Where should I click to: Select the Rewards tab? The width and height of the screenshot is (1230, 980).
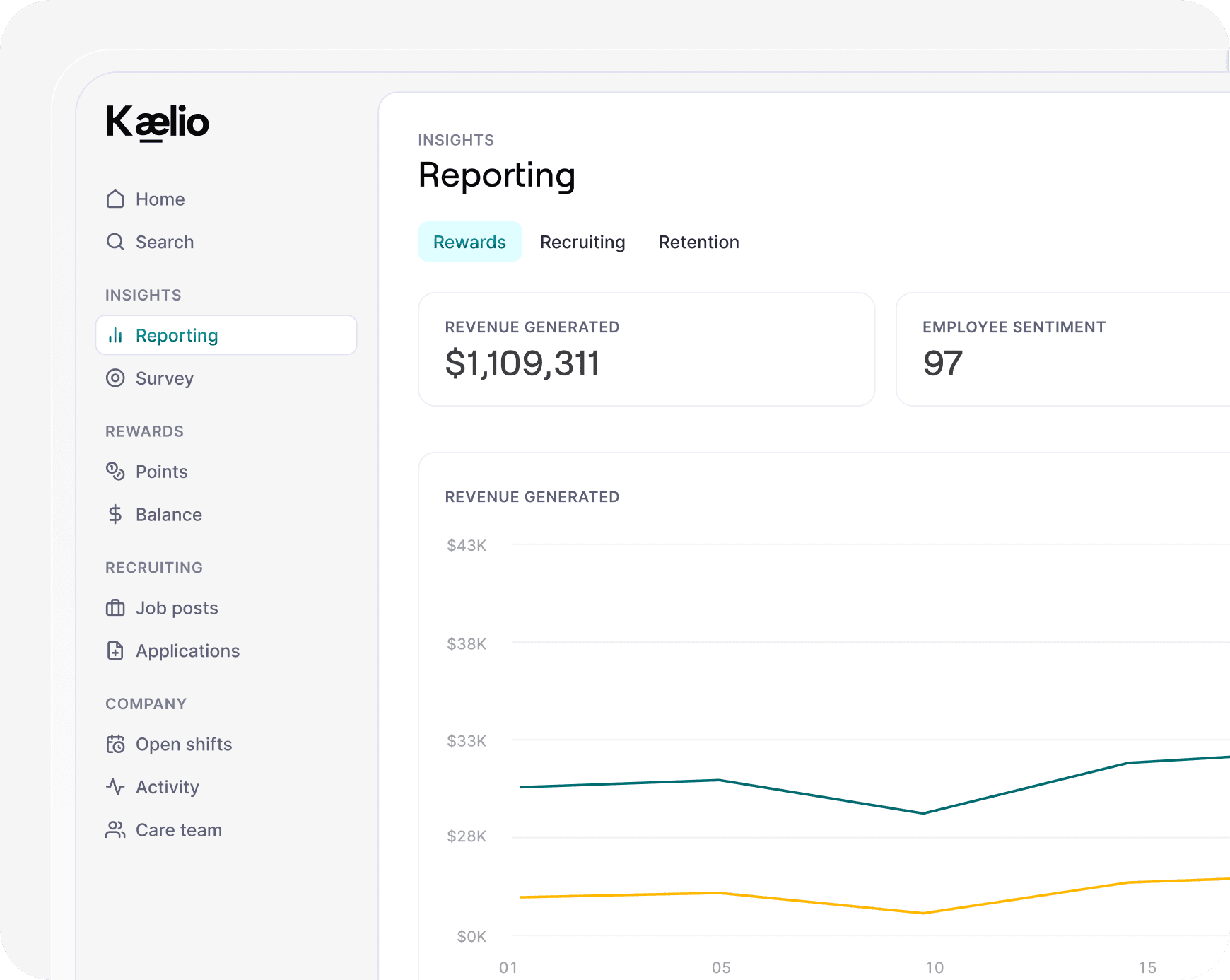coord(470,242)
